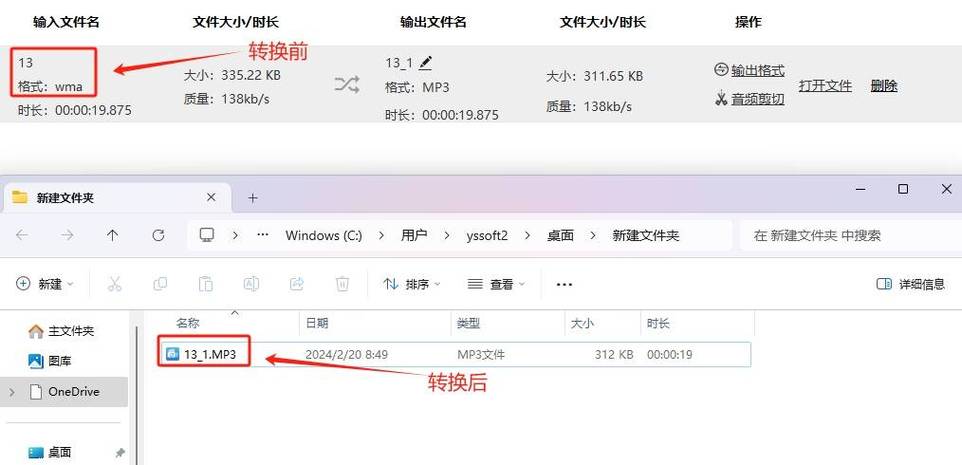This screenshot has height=465, width=962.
Task: Click the Paste toolbar icon
Action: (206, 284)
